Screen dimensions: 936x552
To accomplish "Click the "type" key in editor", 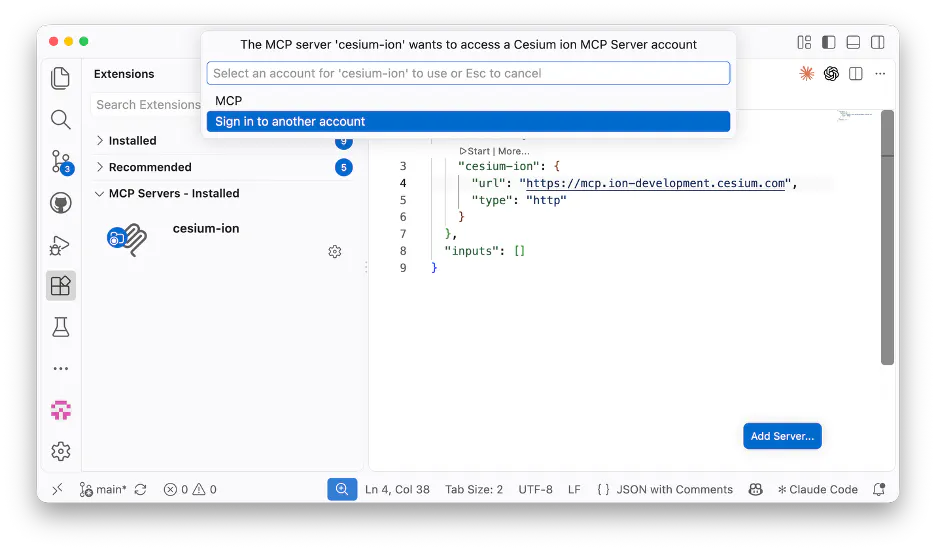I will coord(492,201).
